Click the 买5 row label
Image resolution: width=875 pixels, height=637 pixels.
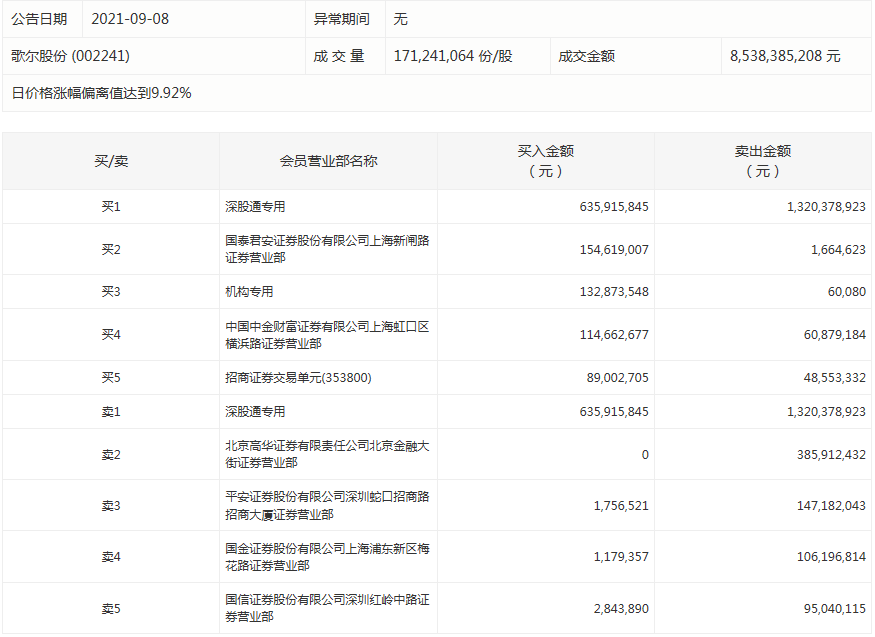(x=111, y=378)
